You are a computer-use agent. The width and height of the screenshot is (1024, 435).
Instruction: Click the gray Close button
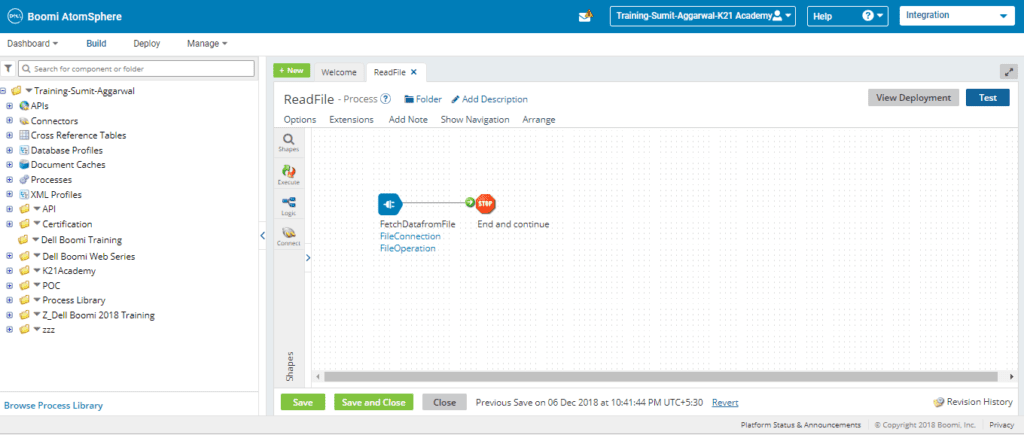(444, 402)
